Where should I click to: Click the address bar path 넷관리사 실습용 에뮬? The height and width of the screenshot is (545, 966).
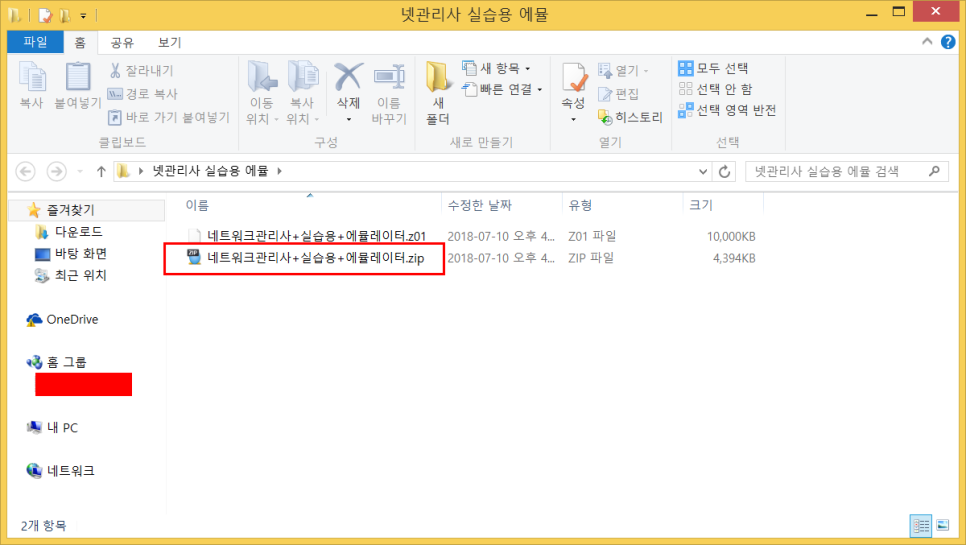tap(210, 171)
